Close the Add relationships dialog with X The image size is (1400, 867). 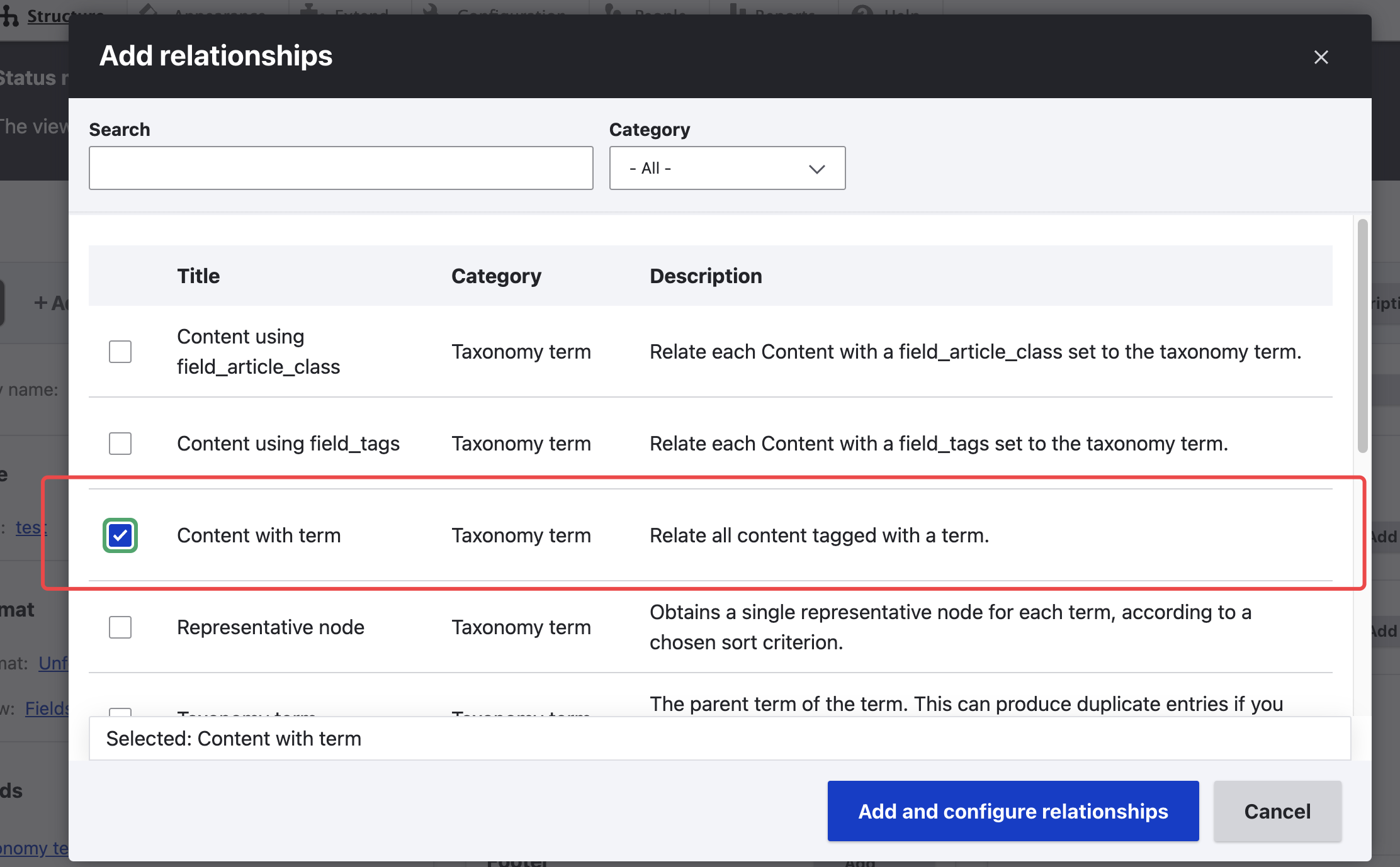pos(1321,57)
